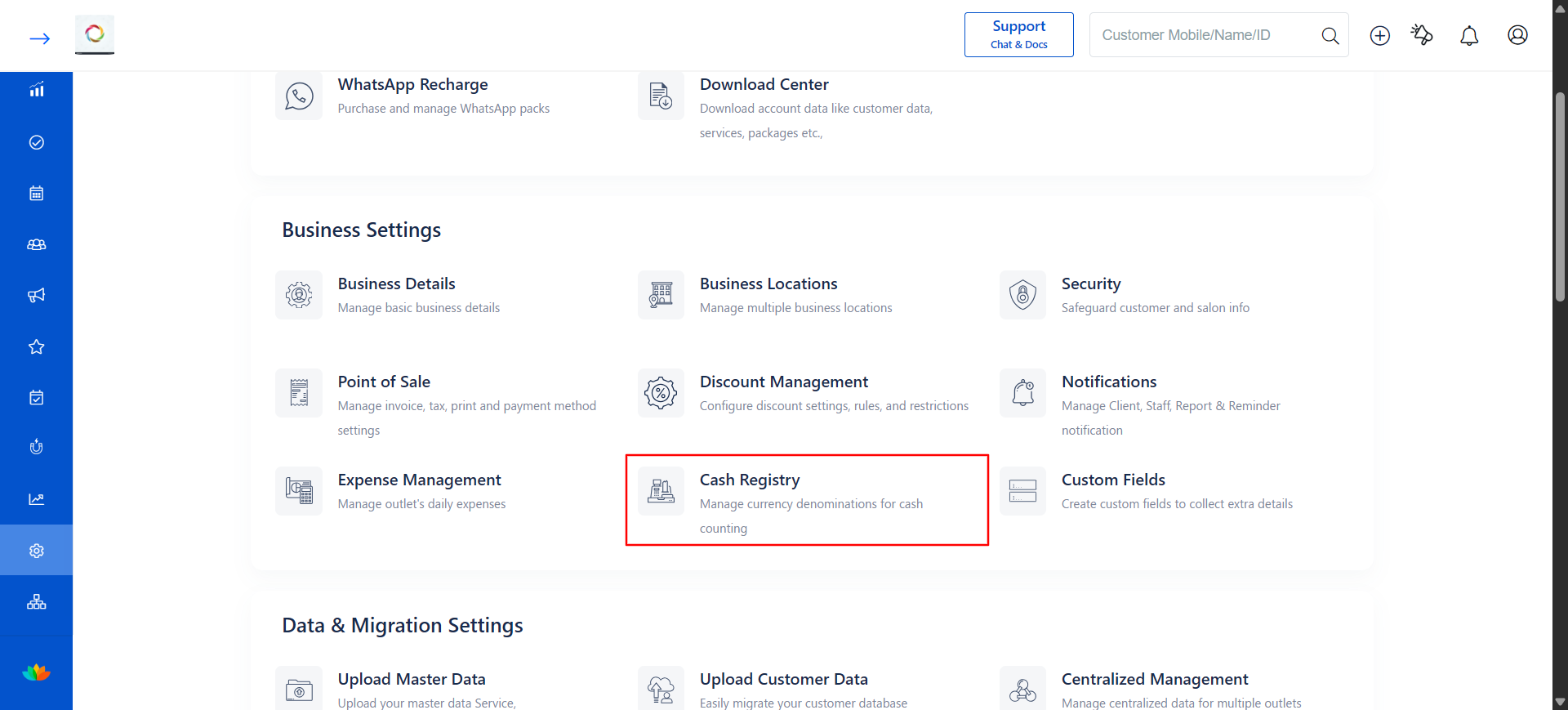
Task: Click the scrollbar down arrow
Action: pos(1560,702)
